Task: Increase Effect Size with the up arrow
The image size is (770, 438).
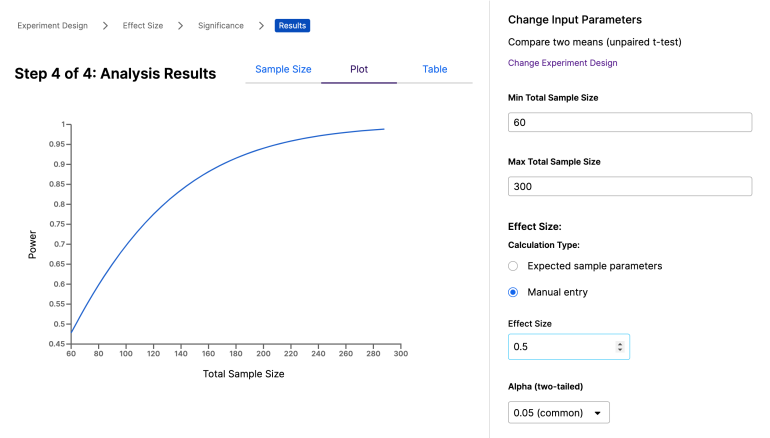Action: (620, 343)
